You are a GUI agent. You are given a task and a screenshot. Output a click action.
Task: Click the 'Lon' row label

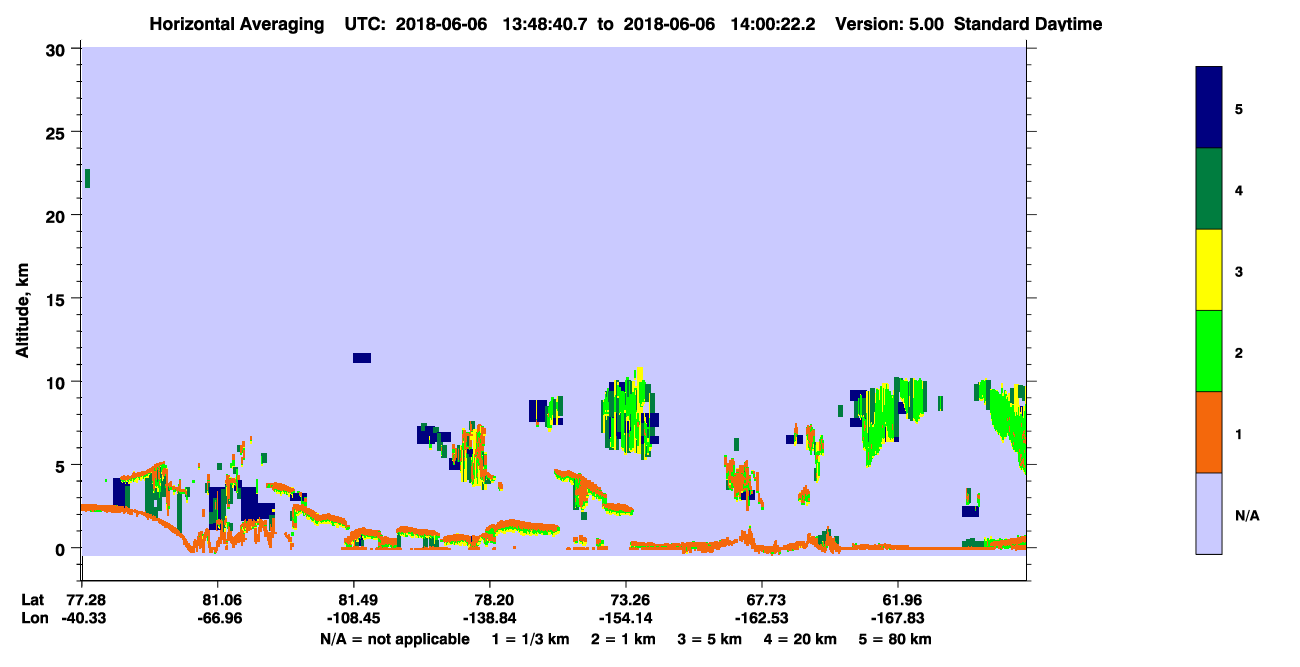[x=33, y=618]
